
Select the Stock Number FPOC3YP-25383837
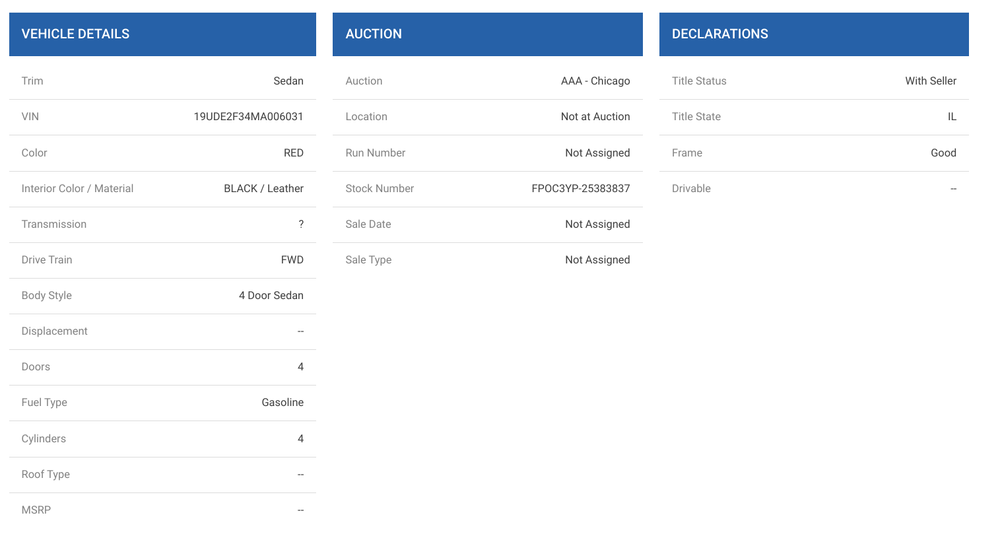coord(581,189)
